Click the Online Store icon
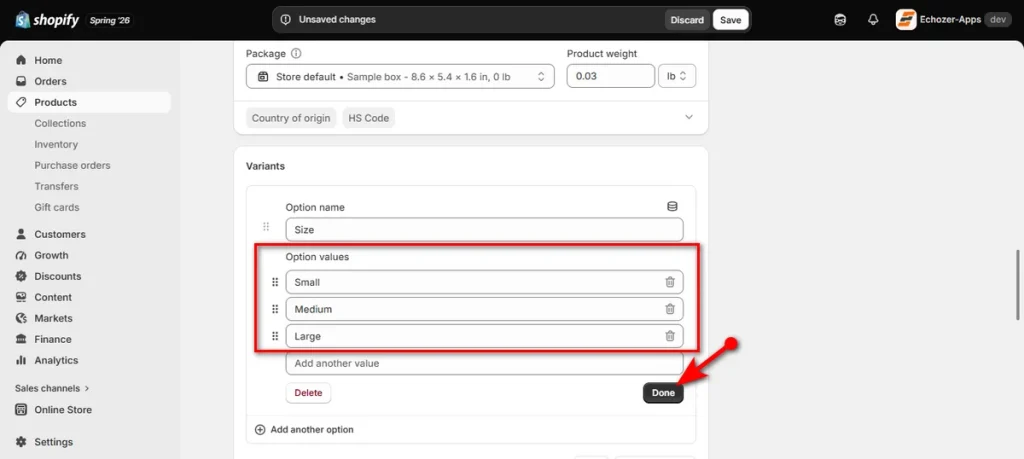1024x459 pixels. tap(21, 409)
